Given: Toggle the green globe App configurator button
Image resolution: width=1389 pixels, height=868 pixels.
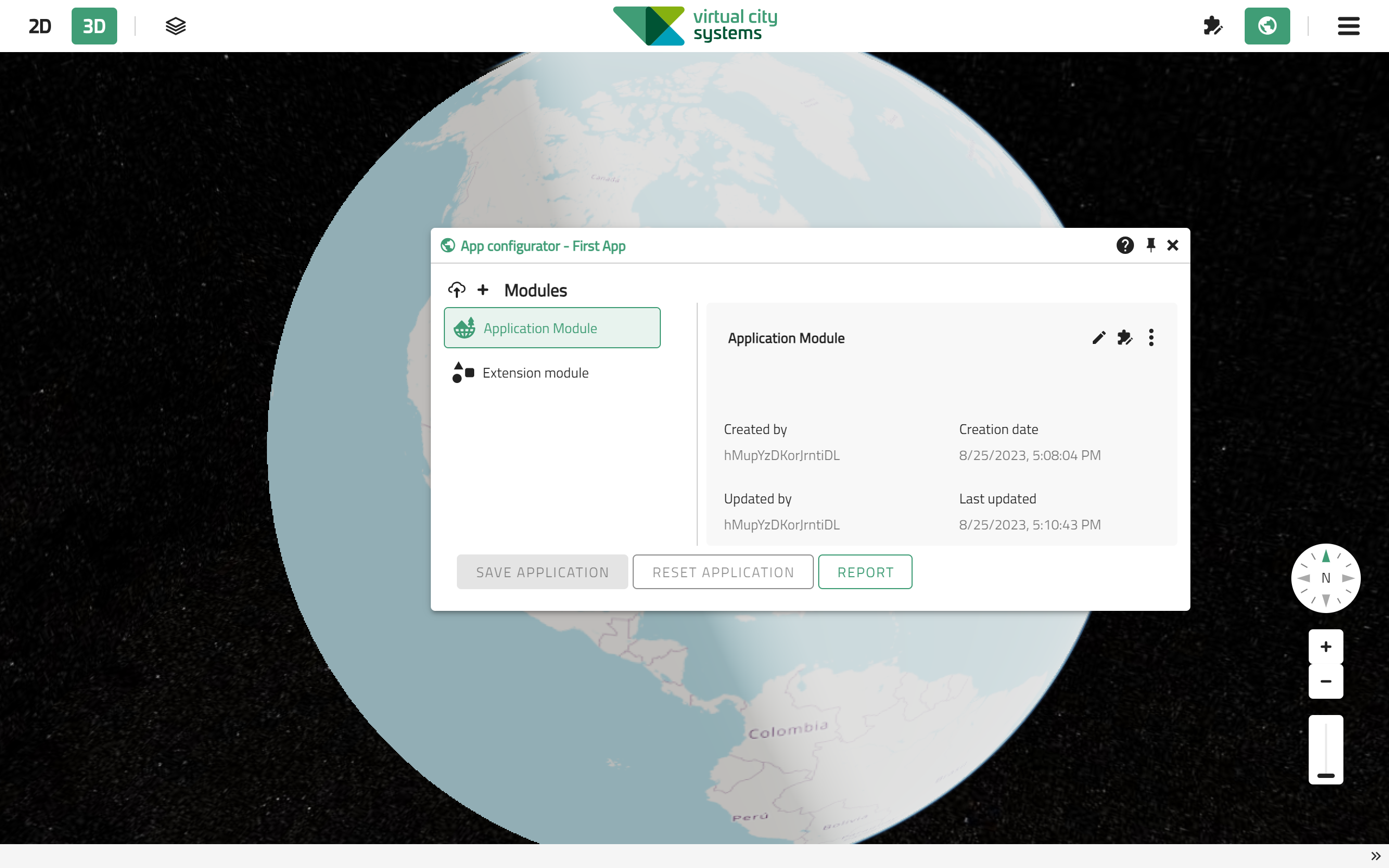Looking at the screenshot, I should pos(1267,25).
